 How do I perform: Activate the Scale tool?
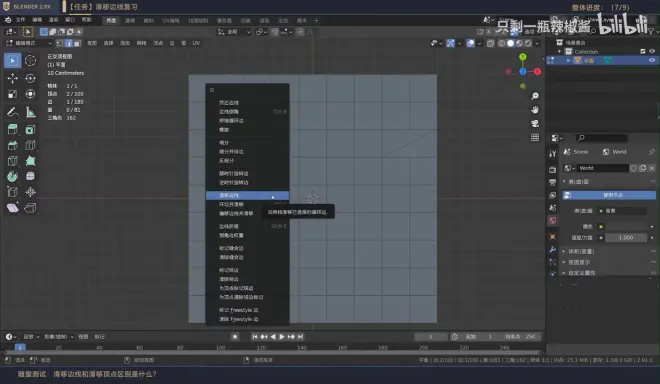13,94
